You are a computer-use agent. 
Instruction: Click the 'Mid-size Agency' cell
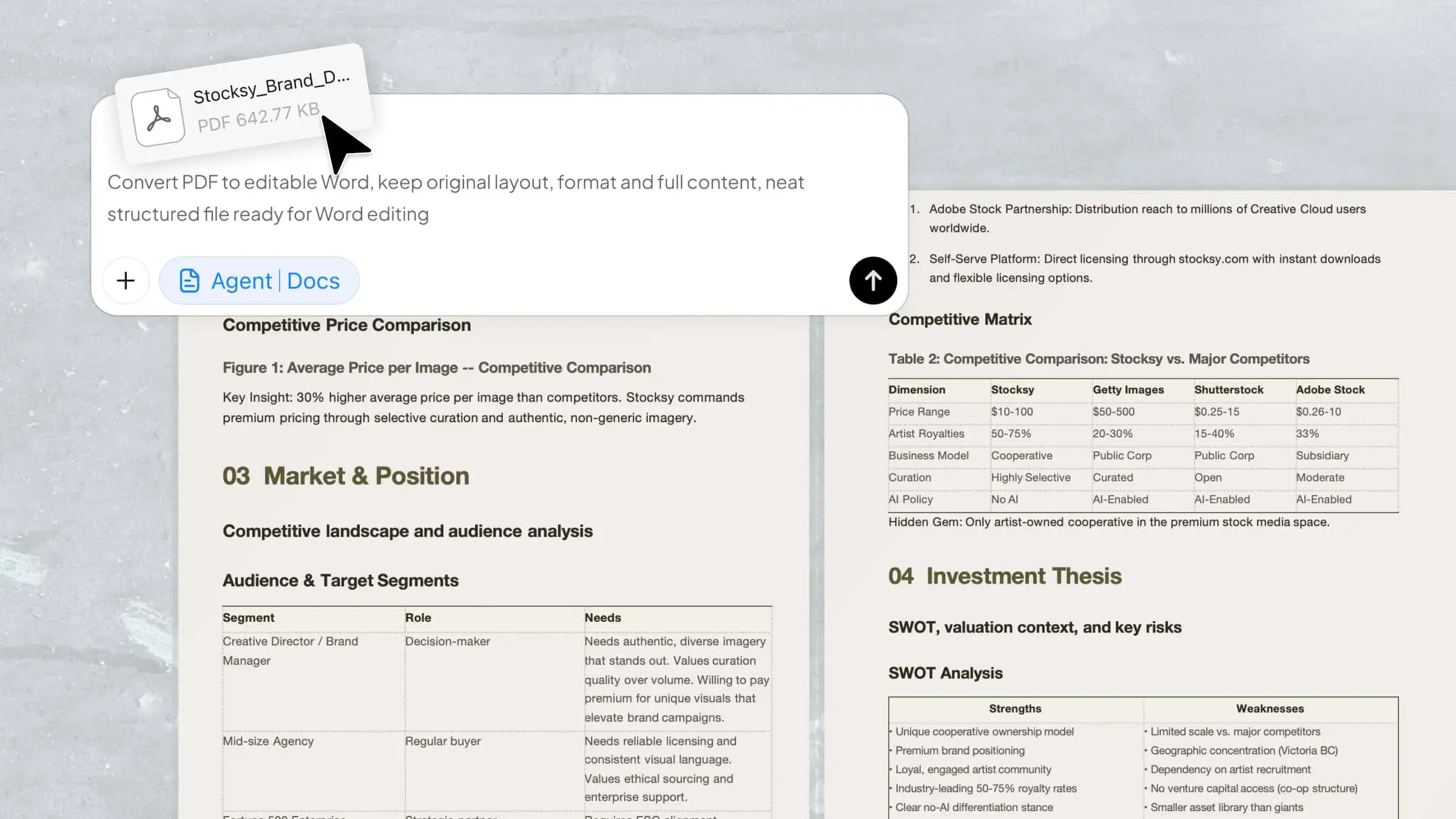point(268,741)
